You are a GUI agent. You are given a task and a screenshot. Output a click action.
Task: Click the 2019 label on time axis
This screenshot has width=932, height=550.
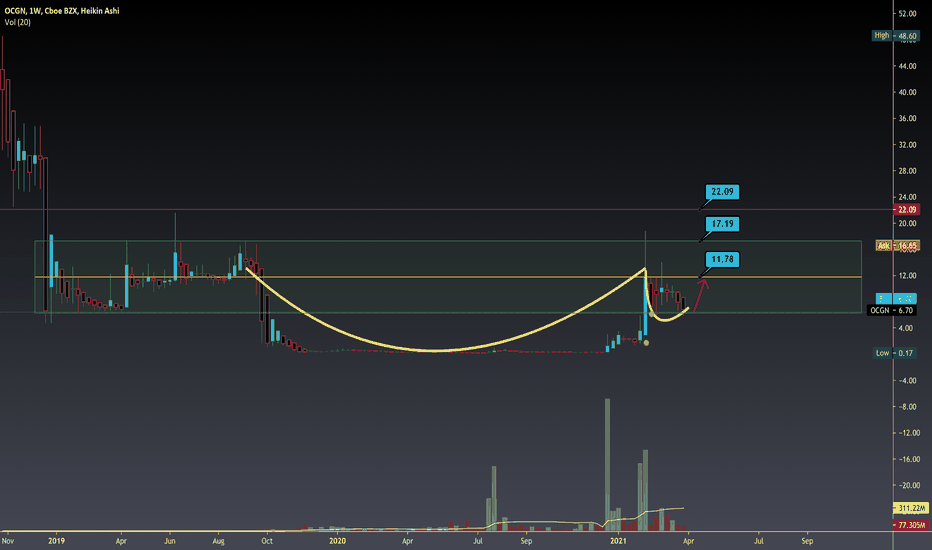click(x=56, y=541)
